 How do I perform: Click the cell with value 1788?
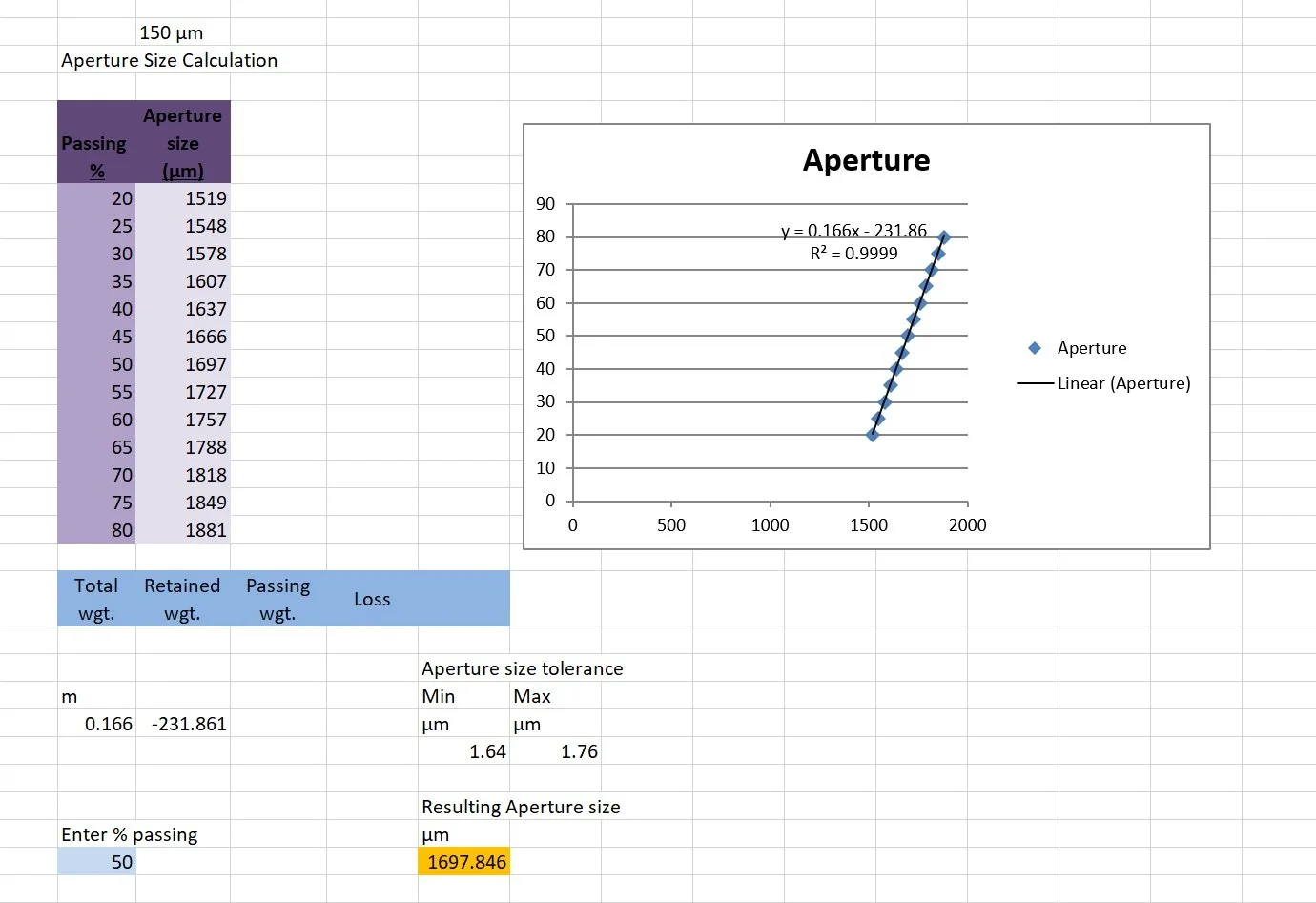pyautogui.click(x=183, y=447)
